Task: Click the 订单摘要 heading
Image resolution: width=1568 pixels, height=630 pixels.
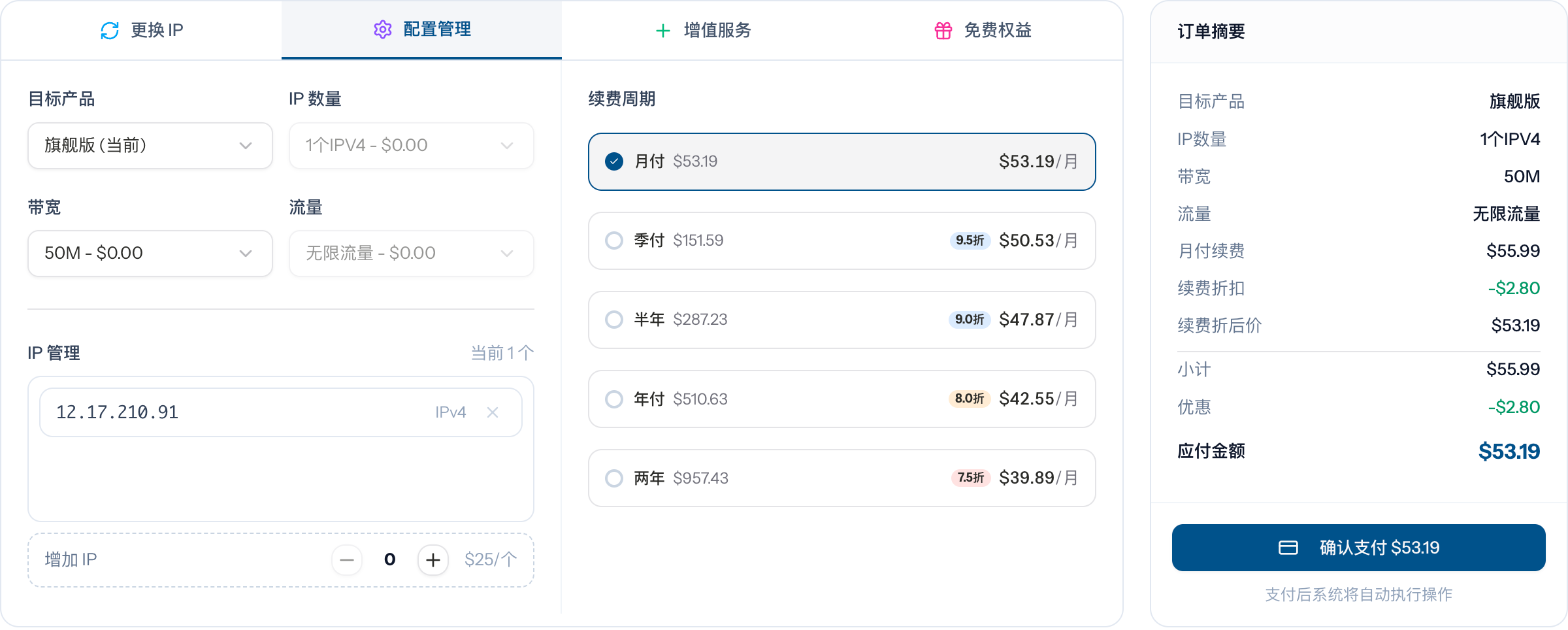Action: (x=1211, y=31)
